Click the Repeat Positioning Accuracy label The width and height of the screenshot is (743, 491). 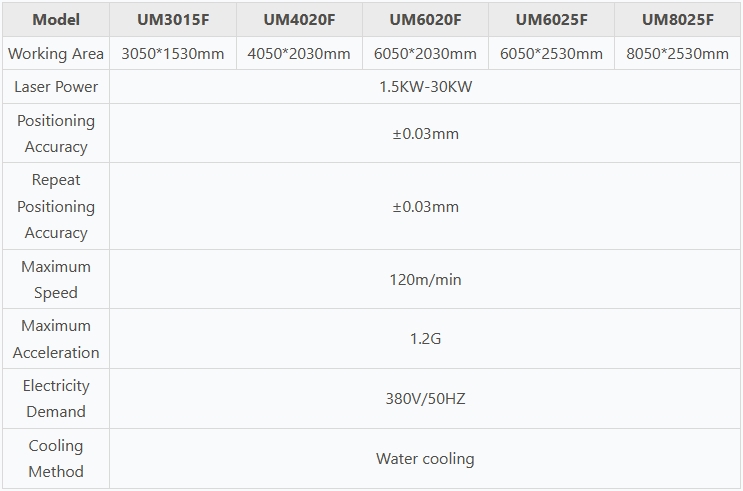point(56,206)
